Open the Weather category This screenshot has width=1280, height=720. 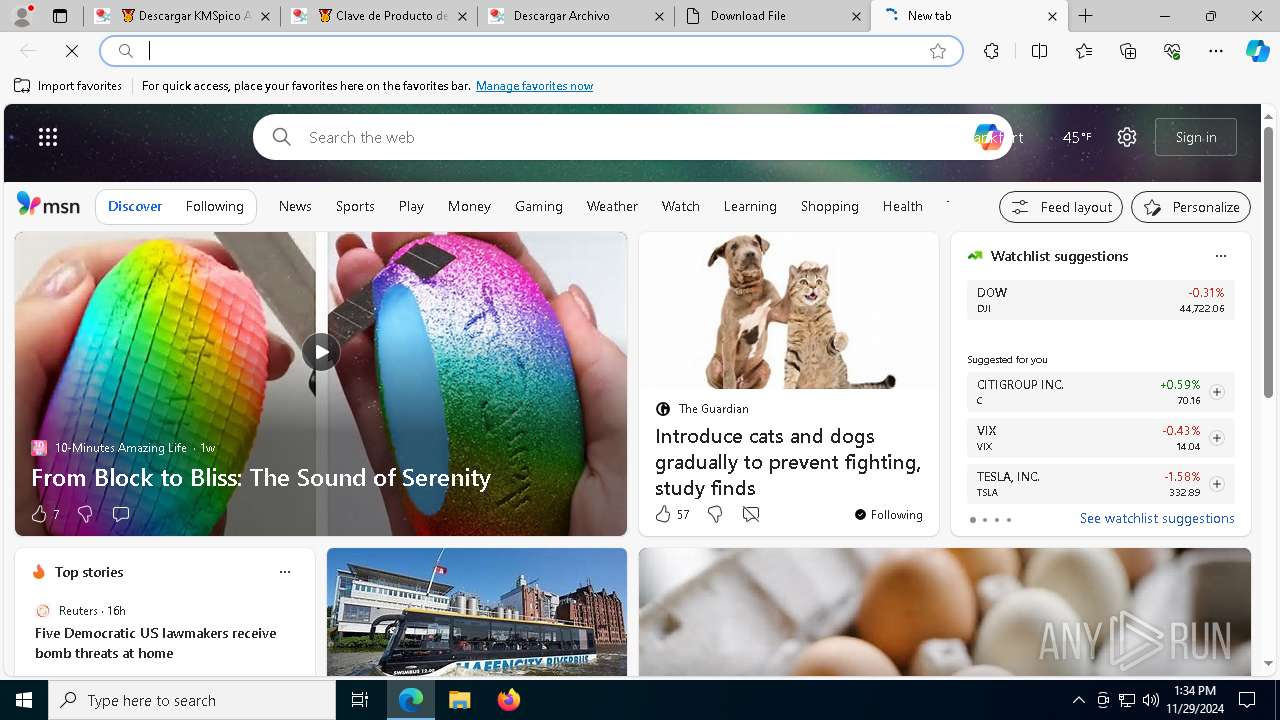pos(612,206)
